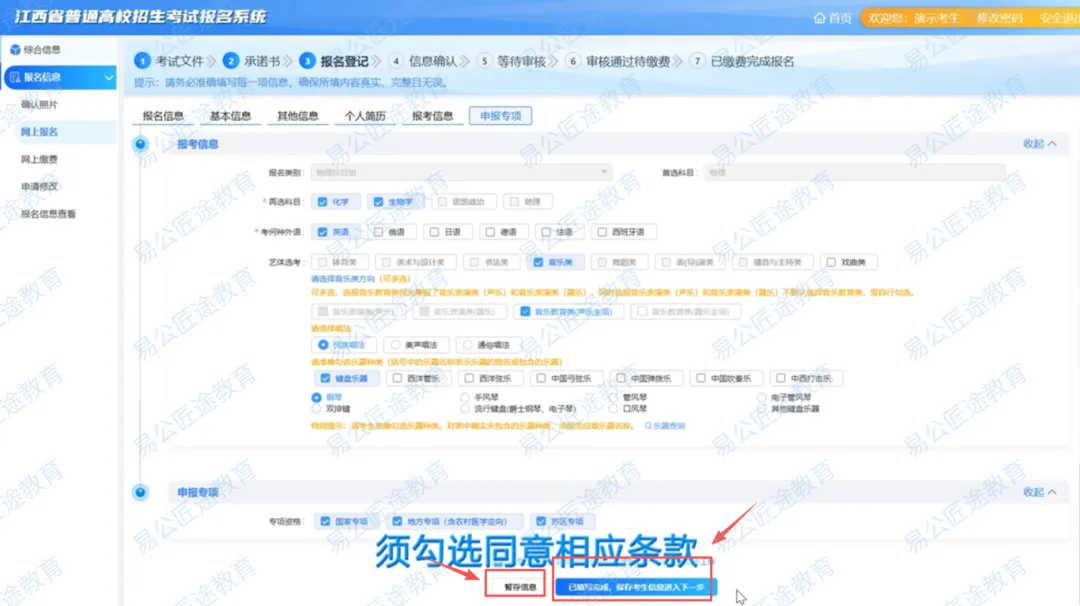Toggle the 音乐类 art exam checkbox

click(538, 262)
